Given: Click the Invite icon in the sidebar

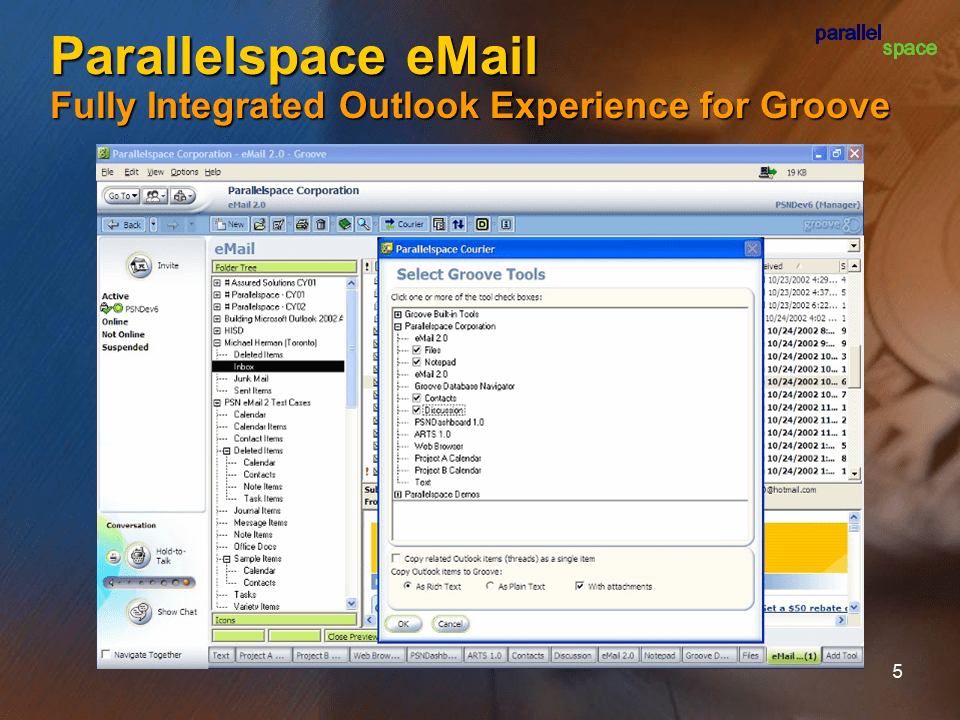Looking at the screenshot, I should click(x=139, y=266).
